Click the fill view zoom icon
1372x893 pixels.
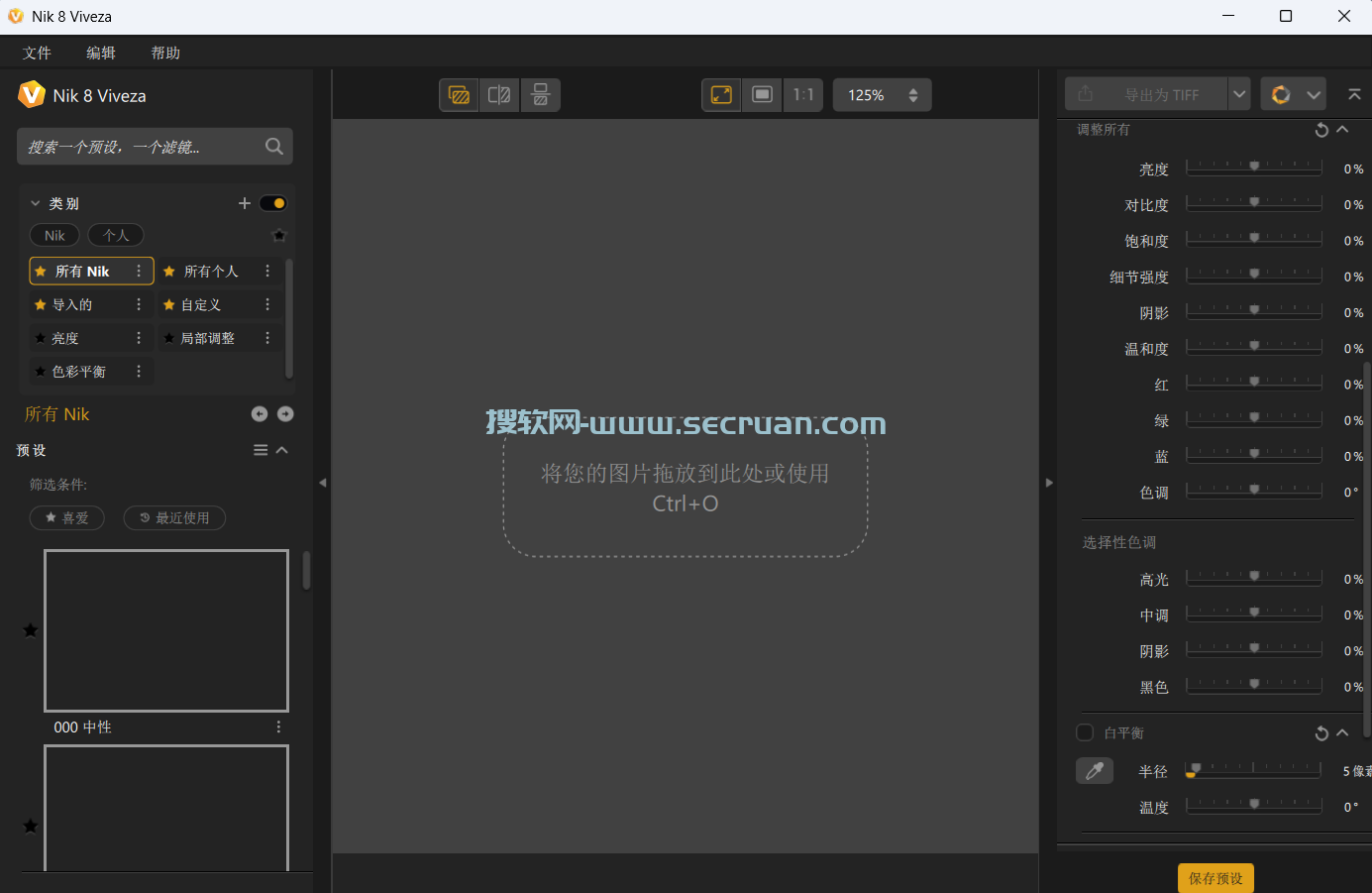[763, 95]
